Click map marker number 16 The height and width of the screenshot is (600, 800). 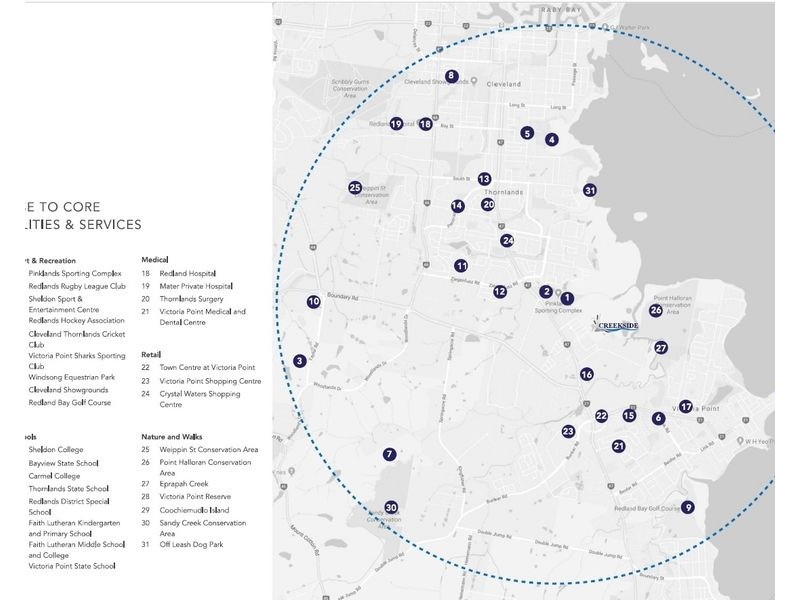[x=587, y=374]
